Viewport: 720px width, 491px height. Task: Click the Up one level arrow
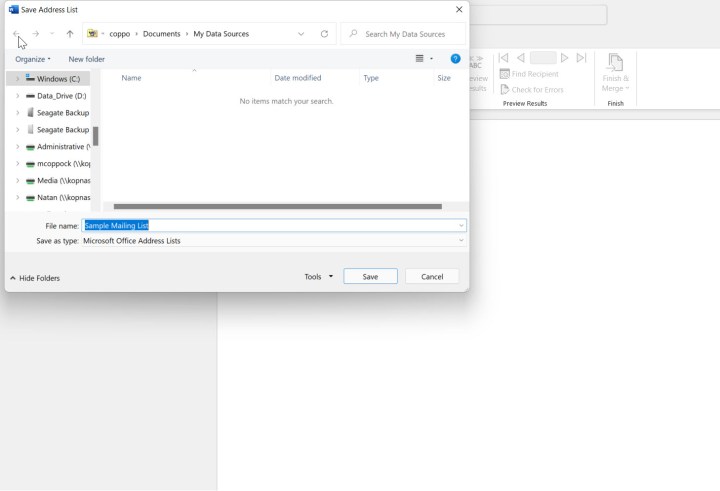pyautogui.click(x=69, y=34)
